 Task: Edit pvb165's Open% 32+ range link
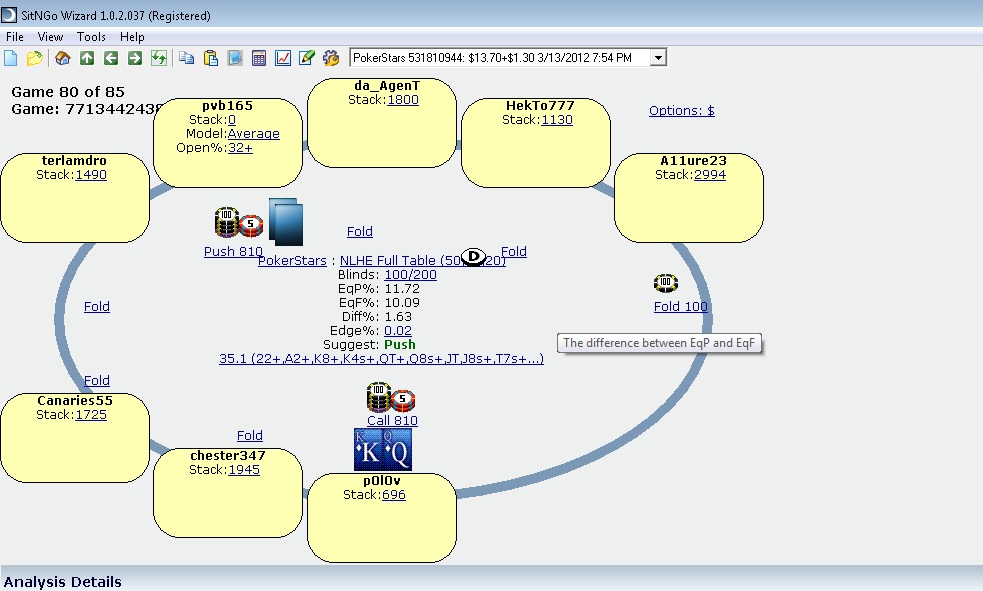240,148
